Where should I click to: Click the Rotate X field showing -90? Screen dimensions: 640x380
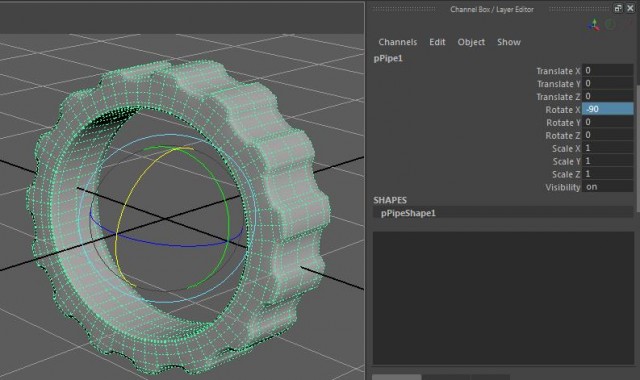point(608,109)
